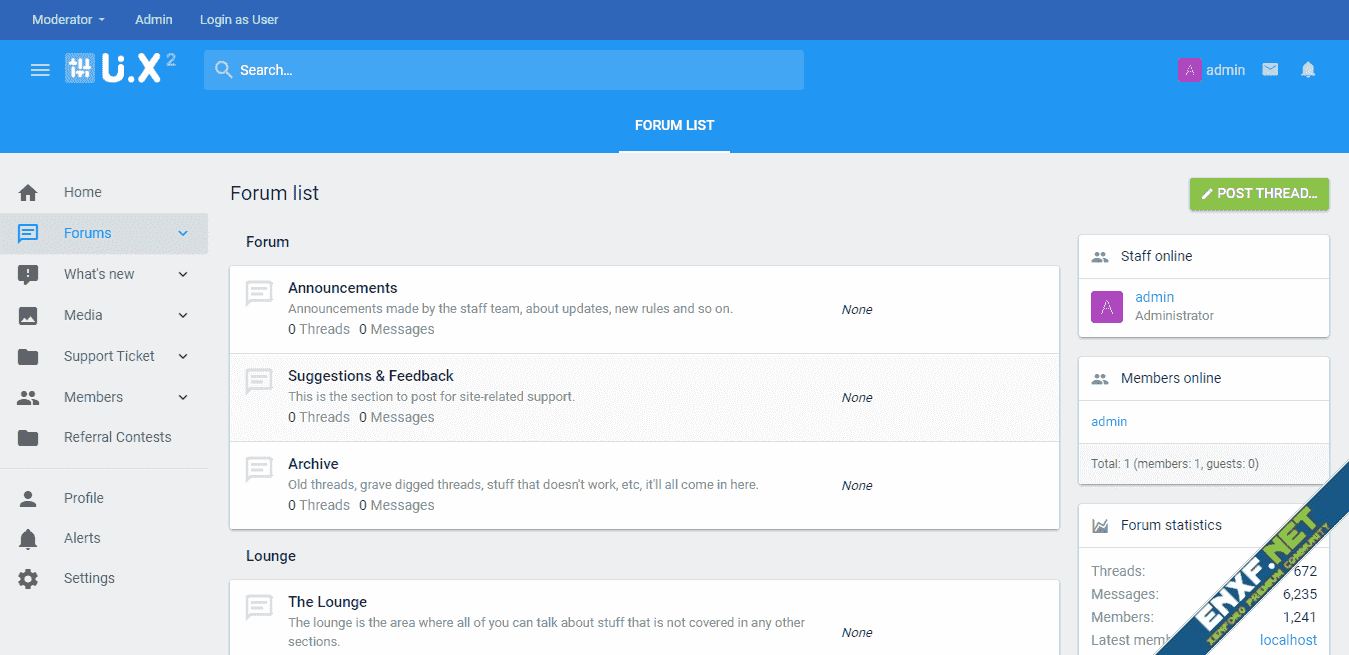Expand the What's new sidebar submenu
The width and height of the screenshot is (1349, 655).
pyautogui.click(x=183, y=275)
